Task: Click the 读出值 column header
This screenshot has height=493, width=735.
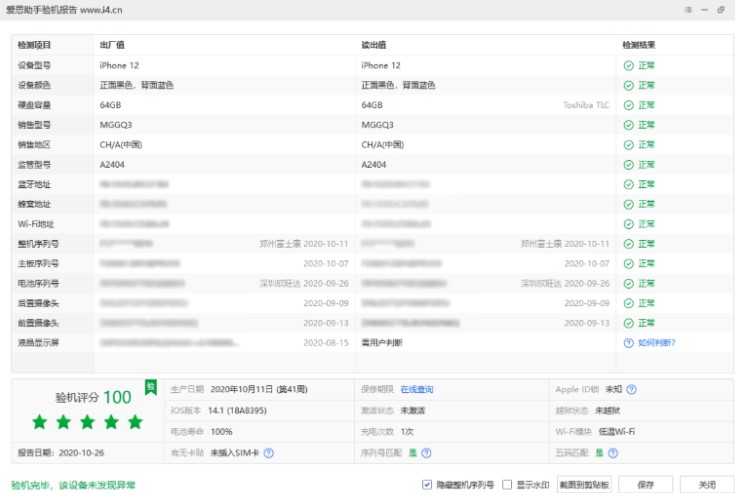Action: (374, 45)
